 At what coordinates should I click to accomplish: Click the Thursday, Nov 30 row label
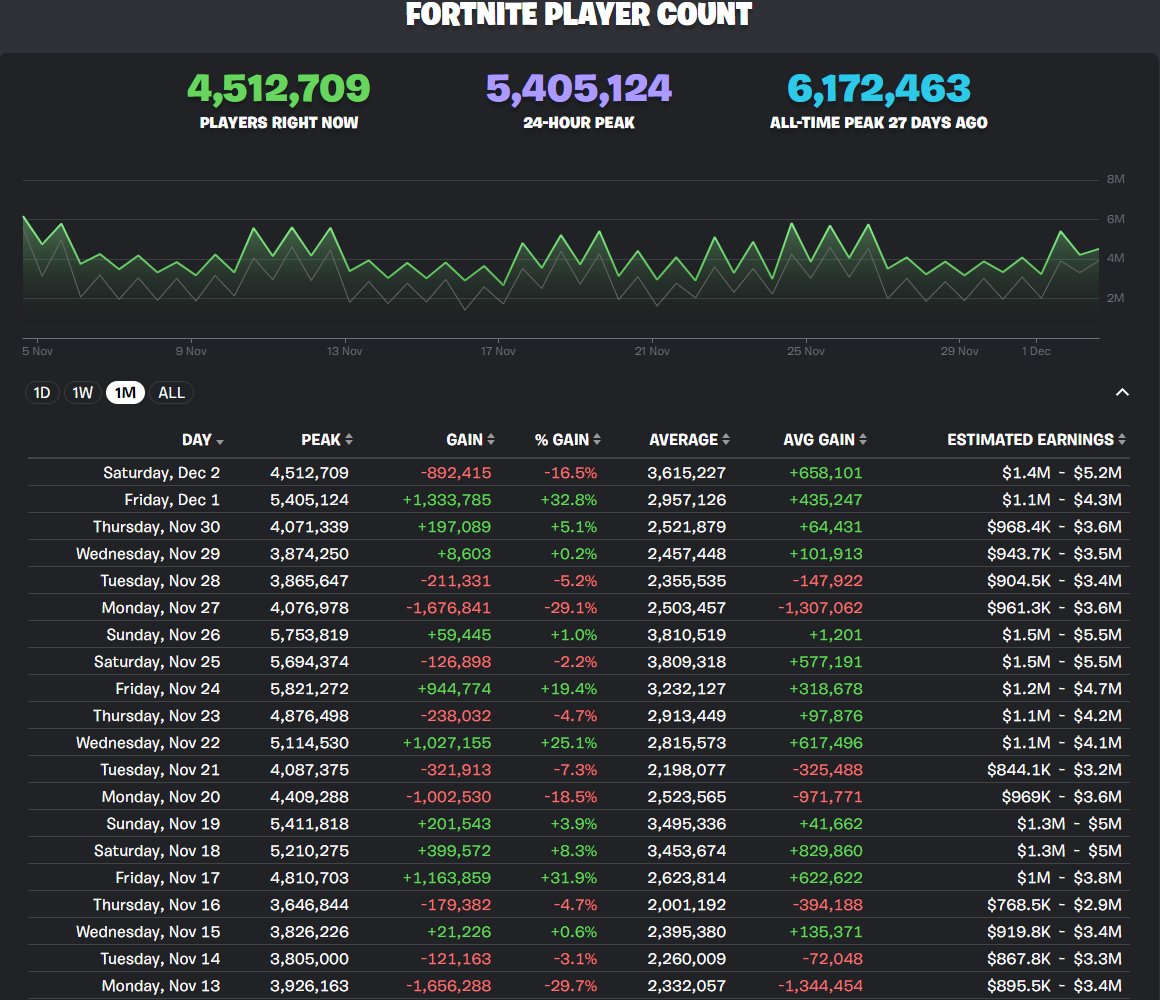[156, 527]
